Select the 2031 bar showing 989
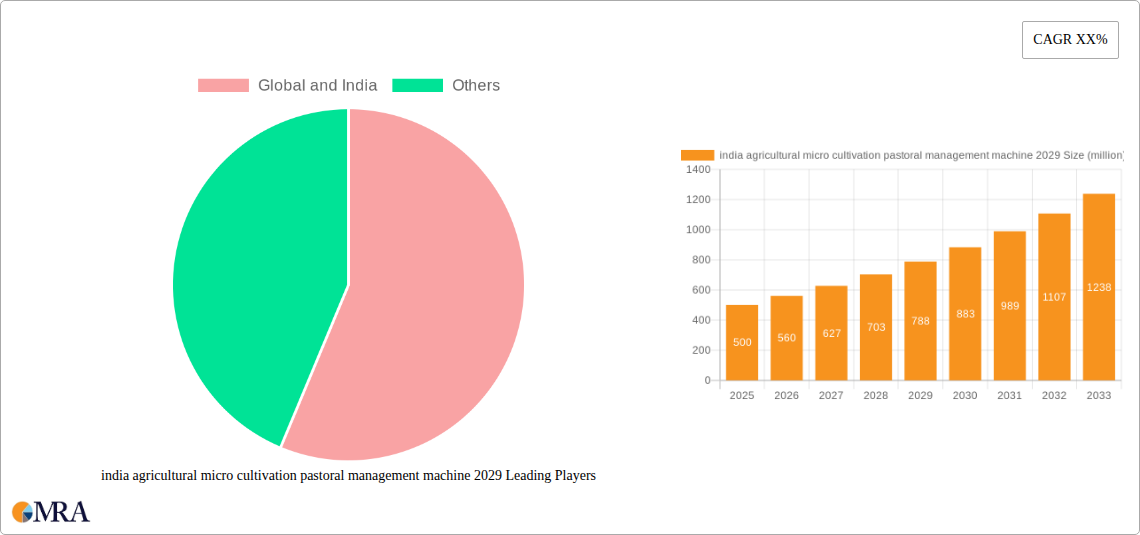Image resolution: width=1140 pixels, height=535 pixels. (1010, 305)
